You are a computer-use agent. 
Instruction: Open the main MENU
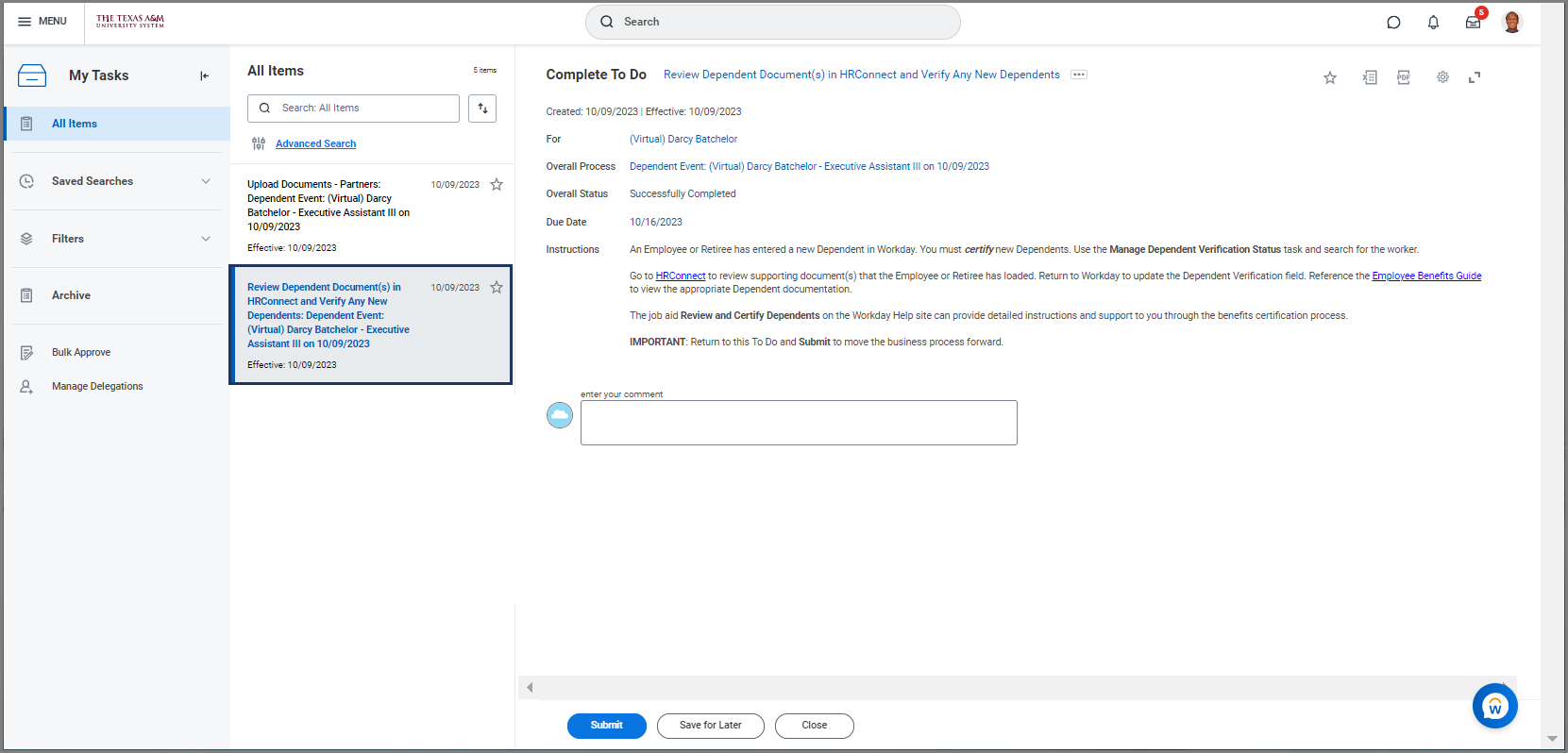point(42,22)
